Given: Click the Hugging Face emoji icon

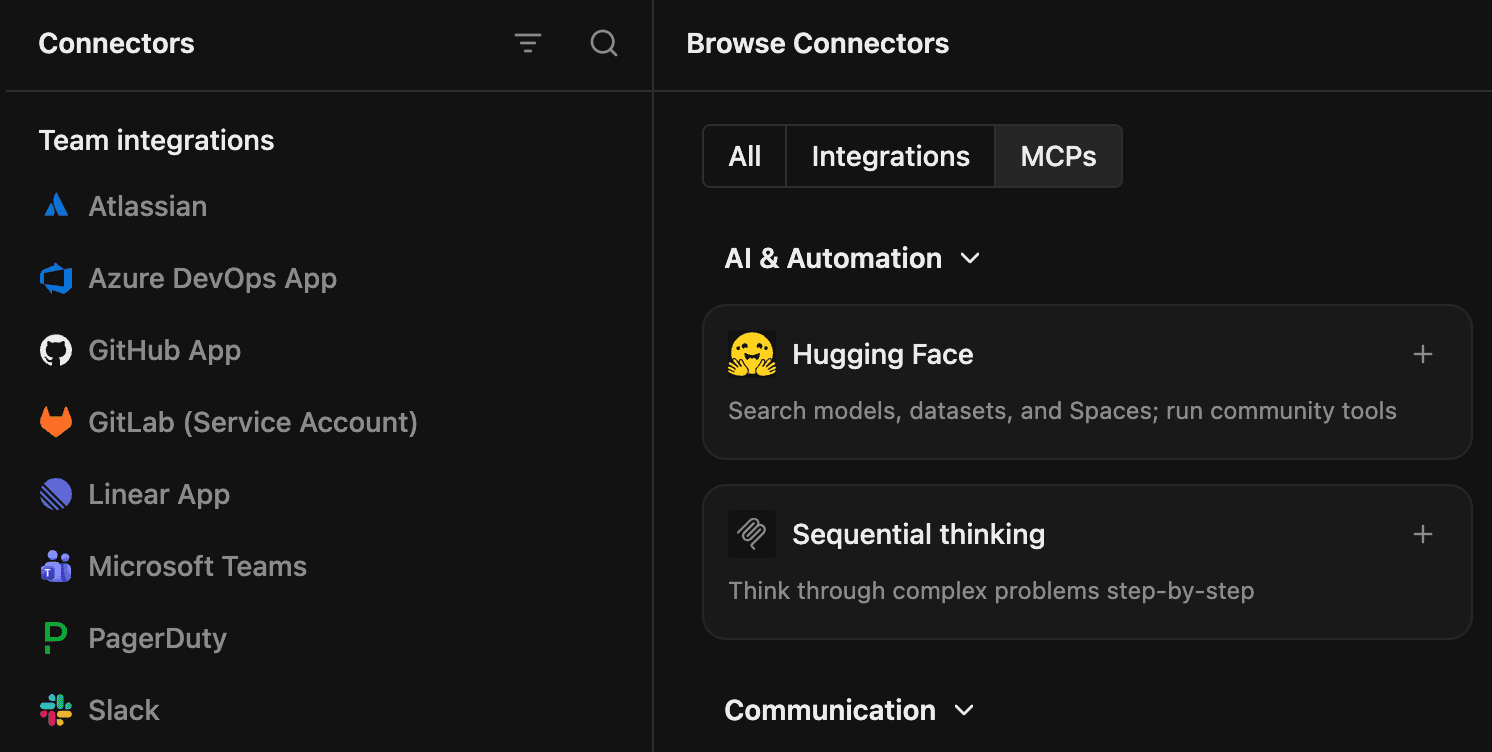Looking at the screenshot, I should [x=752, y=354].
